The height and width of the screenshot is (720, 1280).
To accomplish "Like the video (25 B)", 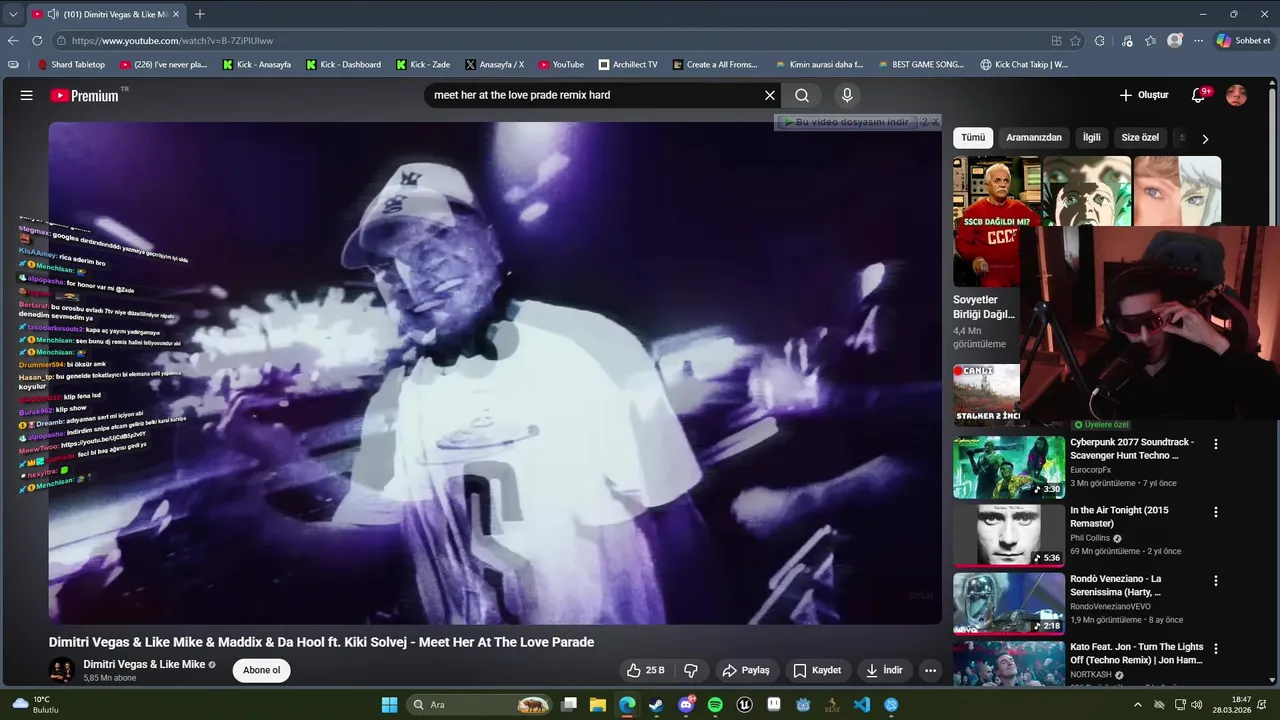I will tap(645, 670).
